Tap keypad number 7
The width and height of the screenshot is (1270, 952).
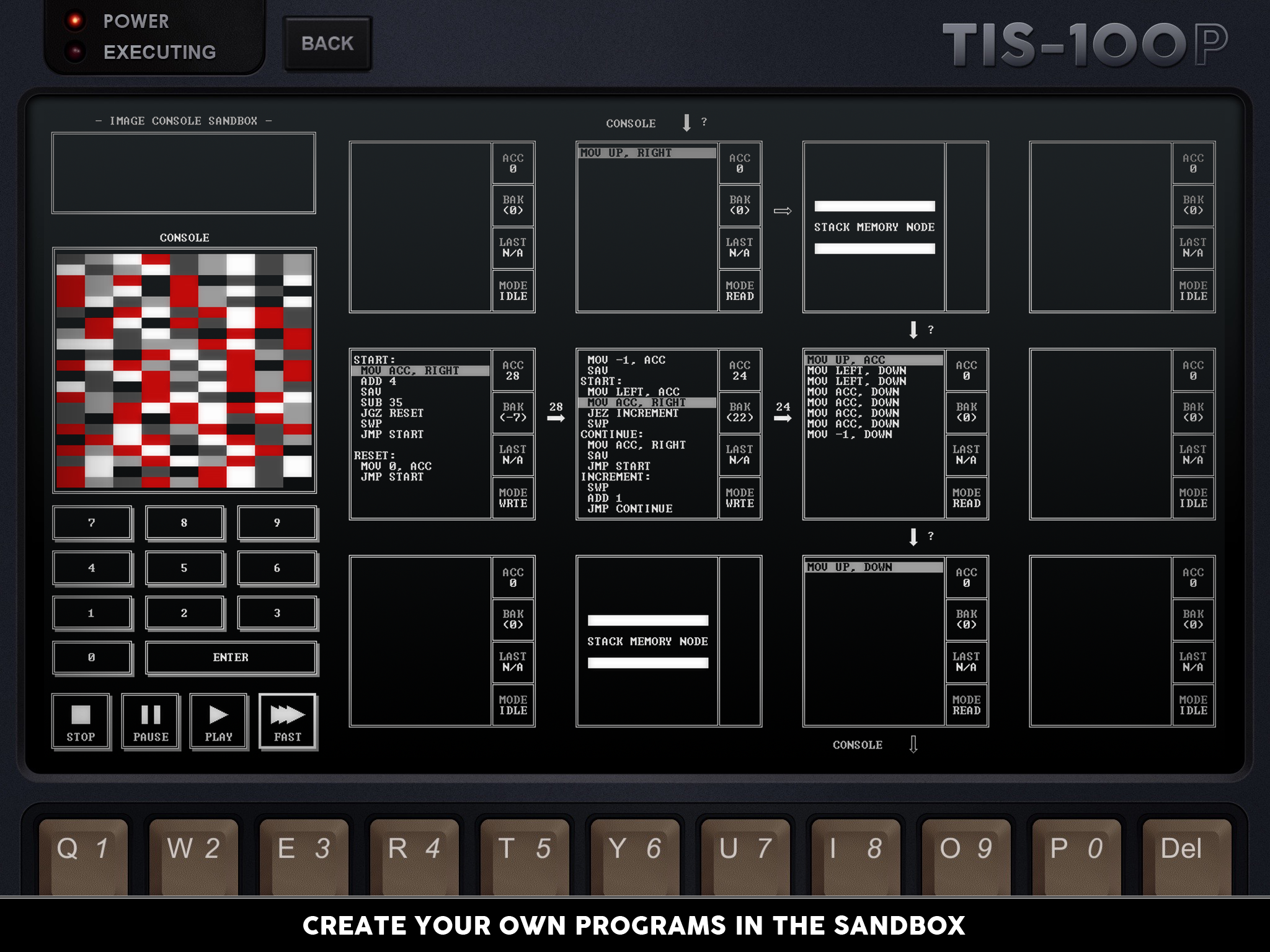click(x=92, y=522)
